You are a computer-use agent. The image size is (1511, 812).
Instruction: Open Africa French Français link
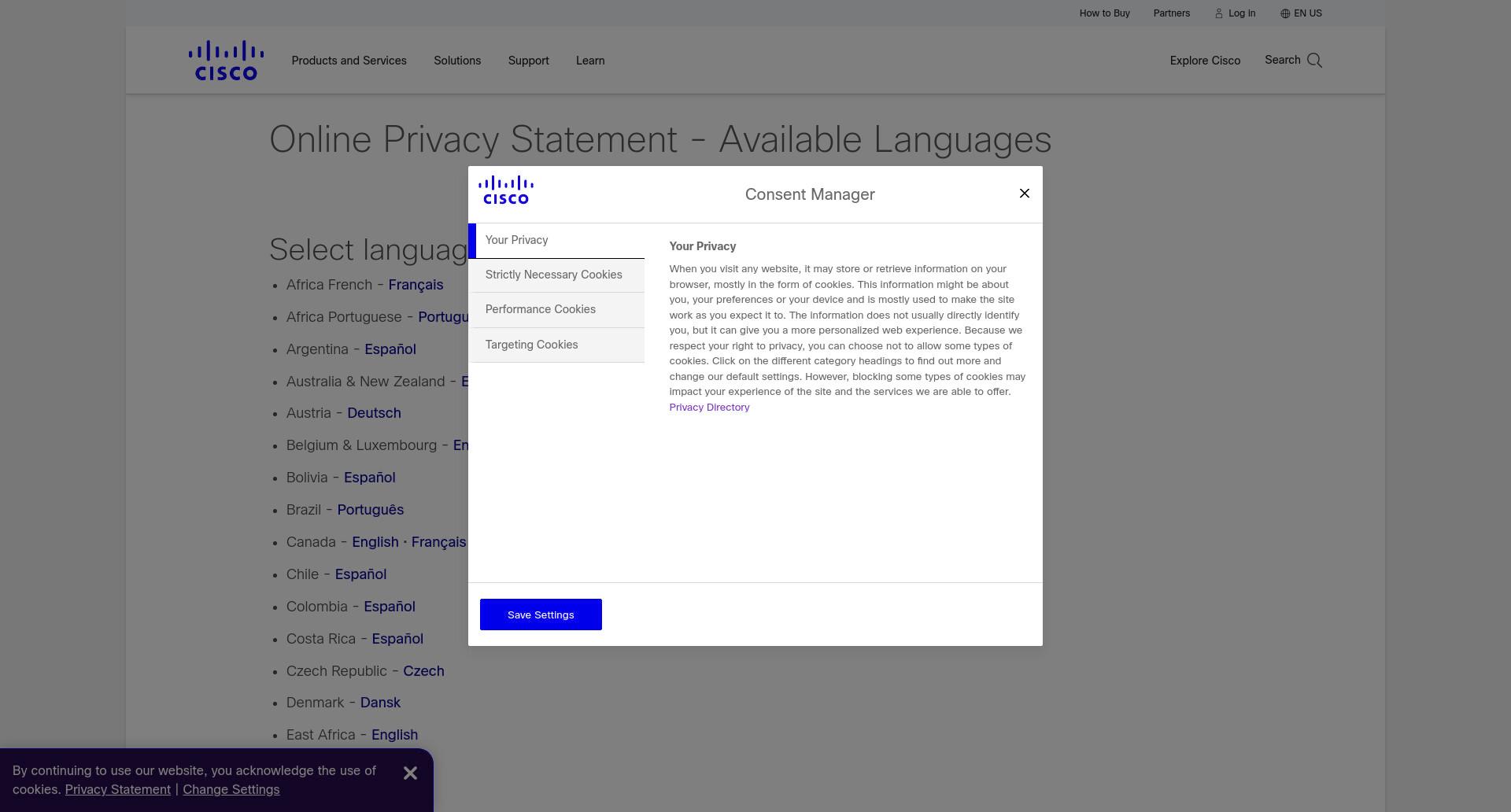(416, 285)
